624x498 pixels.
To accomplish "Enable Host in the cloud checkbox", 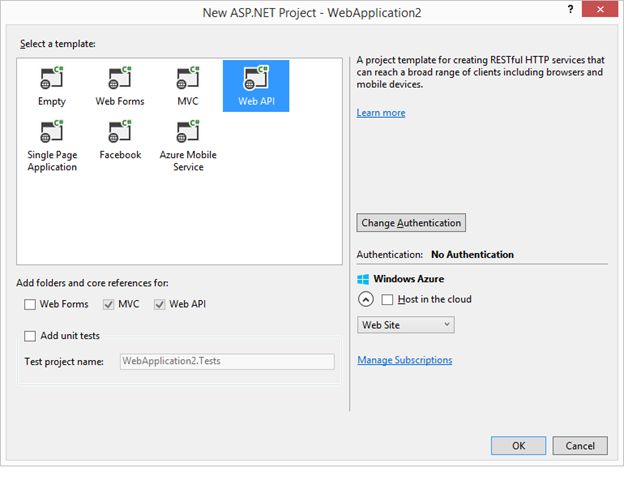I will tap(387, 299).
